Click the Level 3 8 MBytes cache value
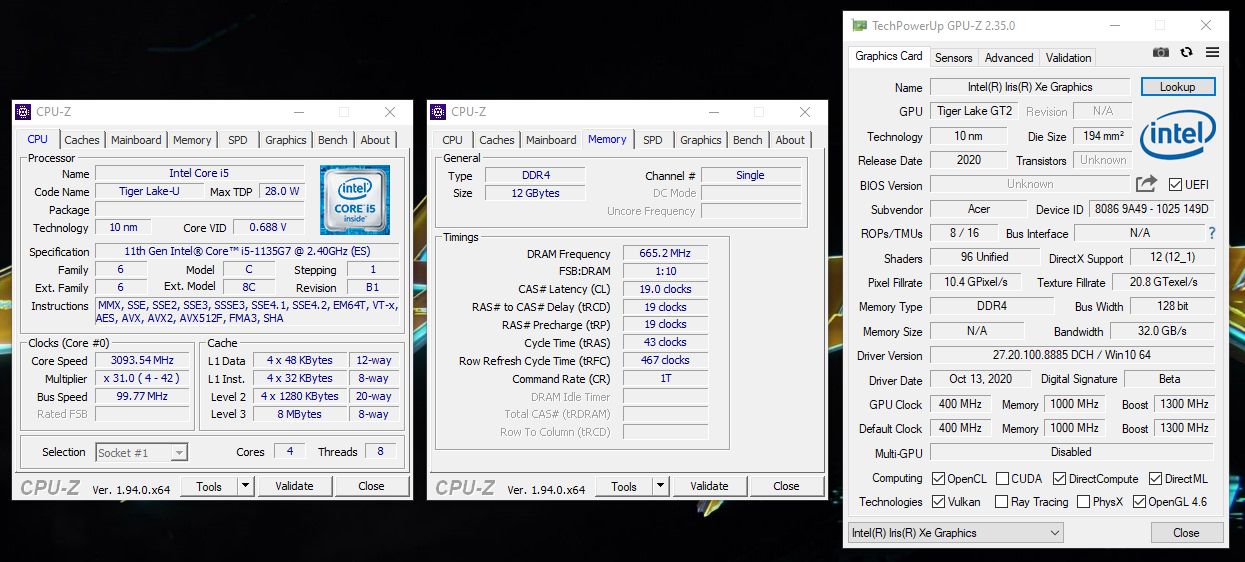 (x=300, y=414)
